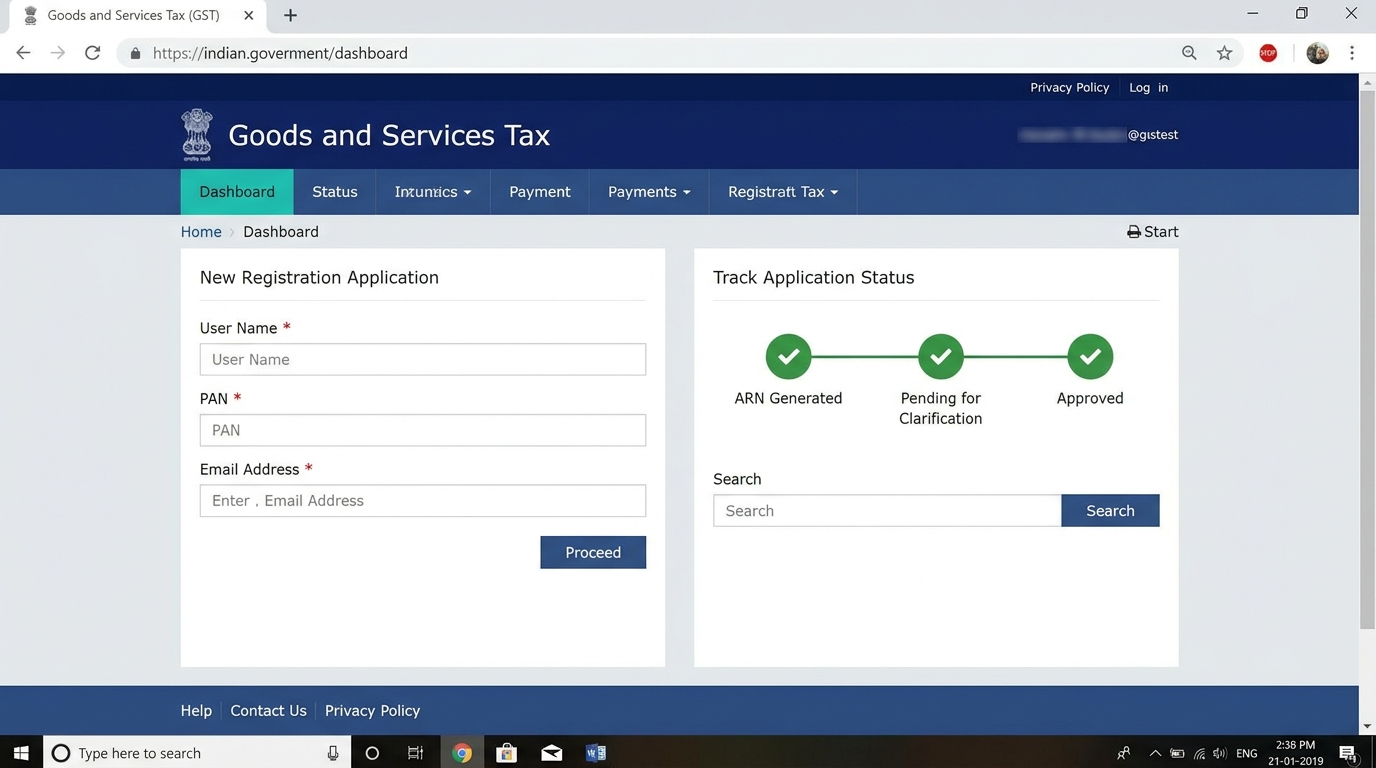Screen dimensions: 1376x768
Task: Expand the Registratt Tax dropdown menu
Action: pyautogui.click(x=783, y=192)
